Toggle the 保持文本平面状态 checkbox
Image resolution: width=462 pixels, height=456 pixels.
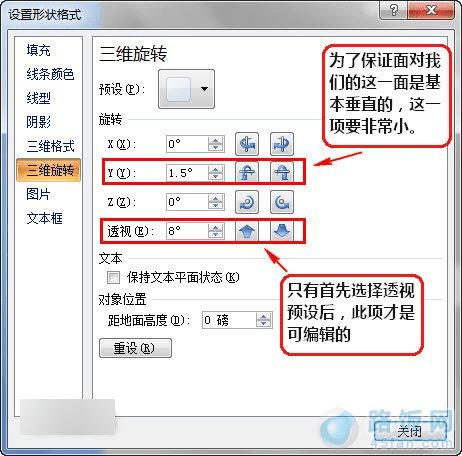[113, 277]
